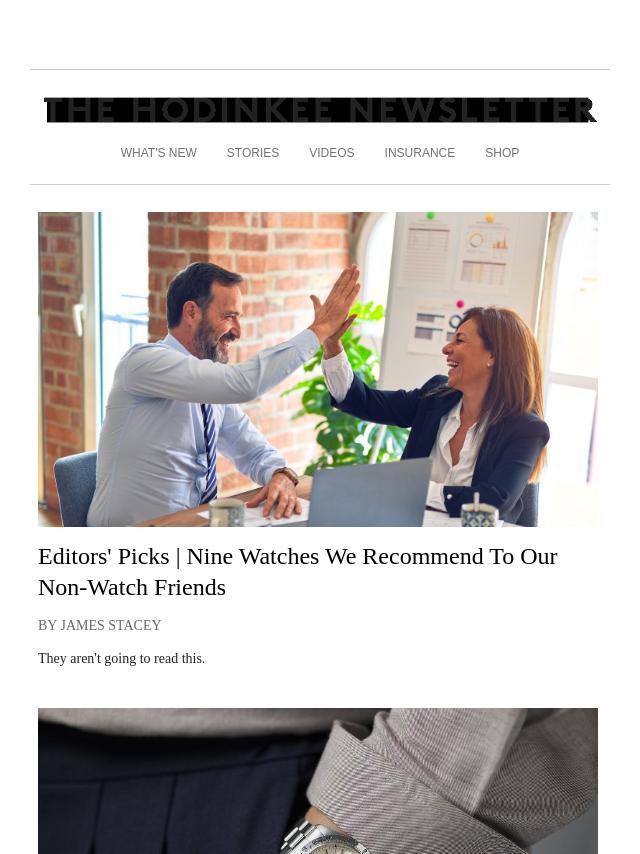Image resolution: width=640 pixels, height=854 pixels.
Task: Click "Non-Watch Friends" headline text
Action: pyautogui.click(x=132, y=588)
